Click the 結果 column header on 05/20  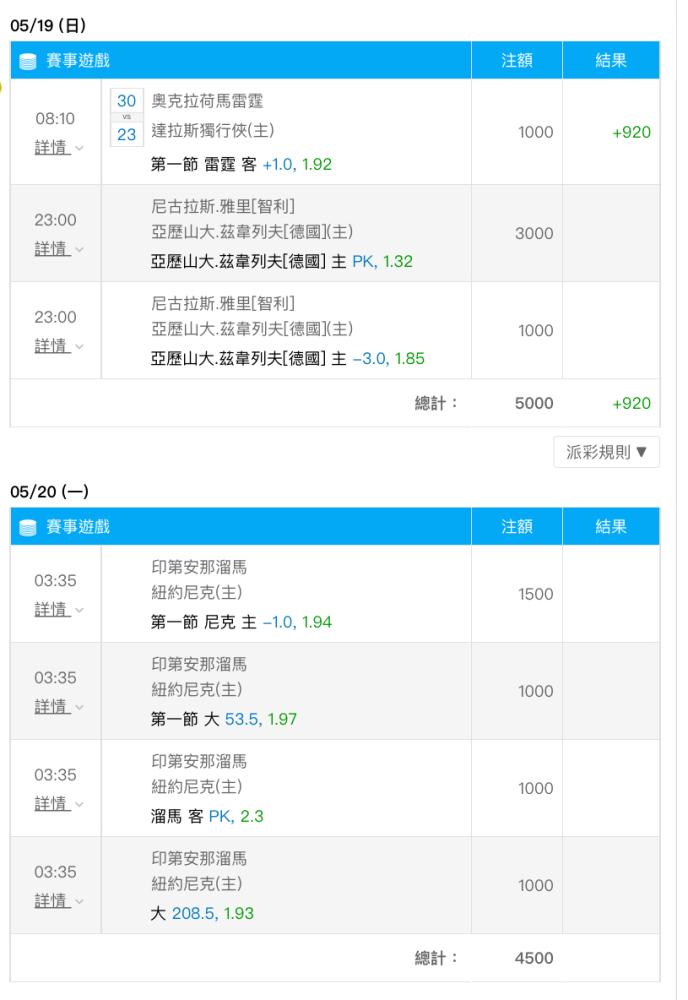click(611, 527)
